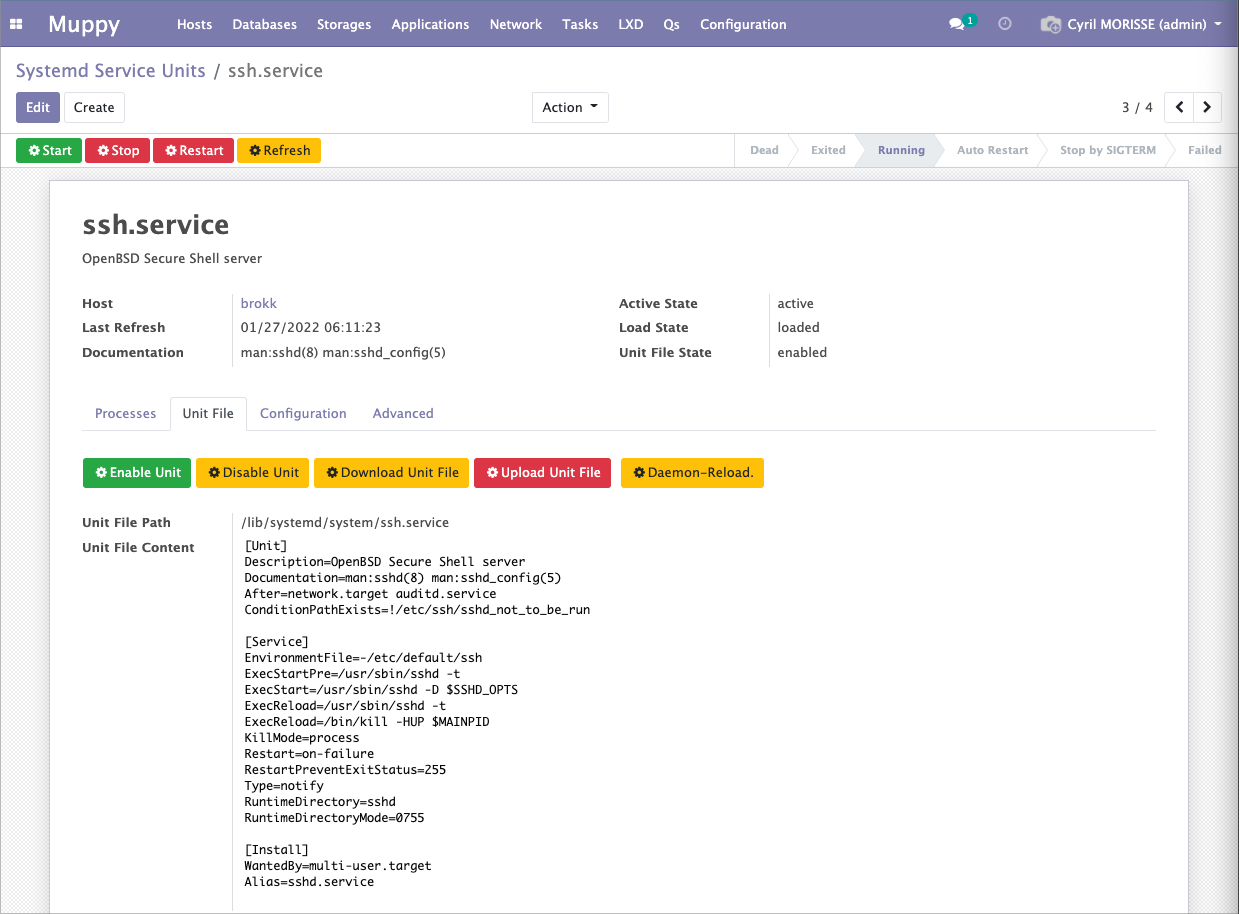
Task: Click Disable Unit button
Action: [252, 472]
